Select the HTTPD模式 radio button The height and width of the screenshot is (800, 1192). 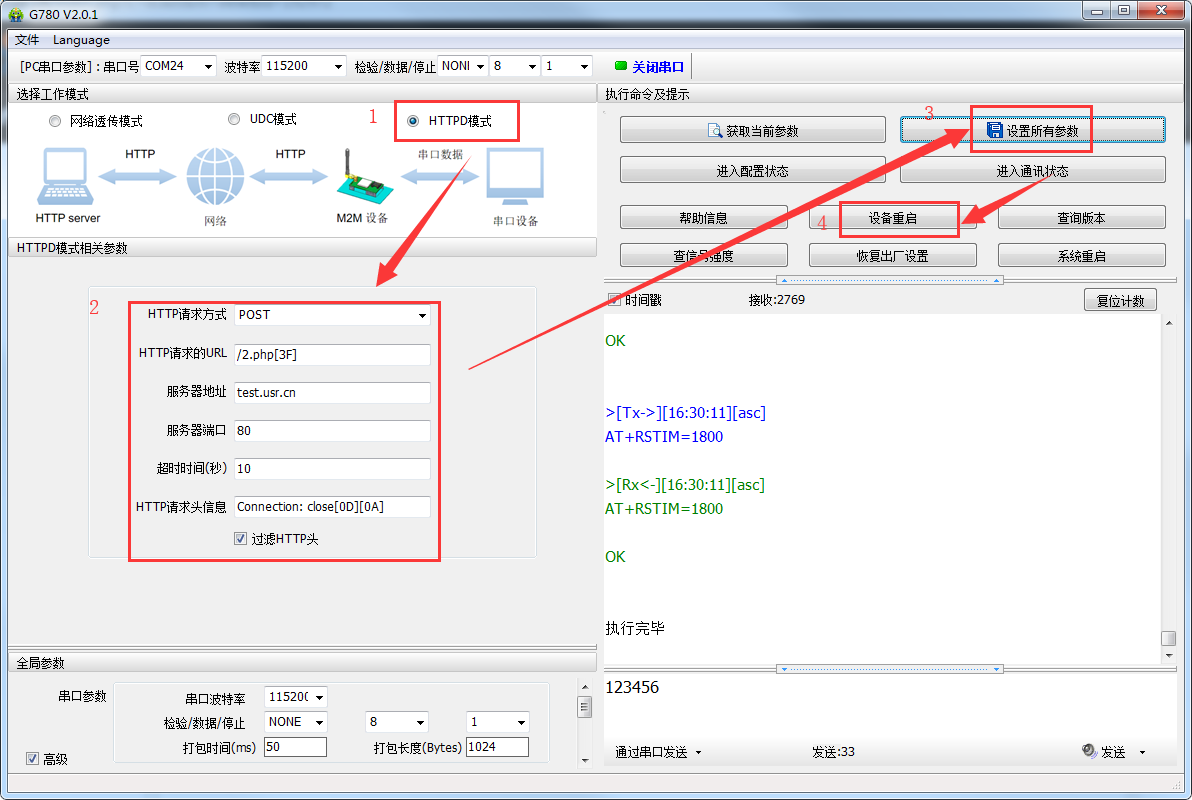[x=413, y=121]
